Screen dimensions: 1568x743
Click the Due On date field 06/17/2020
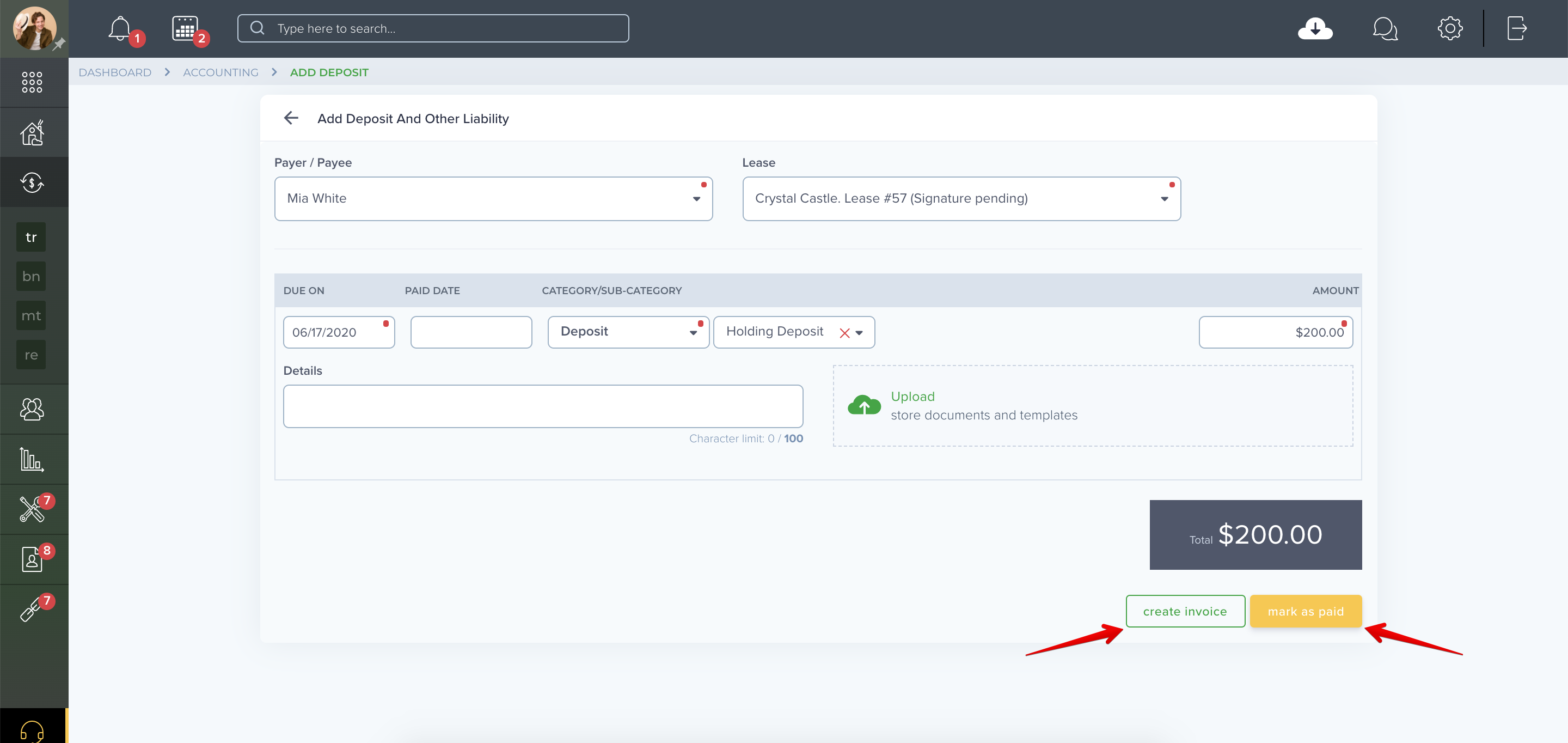tap(339, 332)
